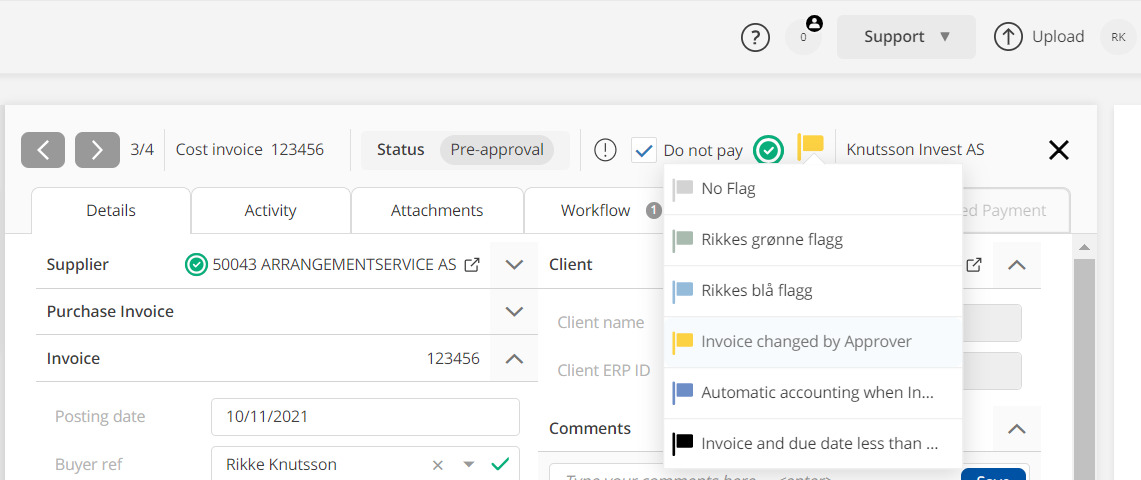Select black flag invoice due date option
The image size is (1141, 480).
pos(819,443)
